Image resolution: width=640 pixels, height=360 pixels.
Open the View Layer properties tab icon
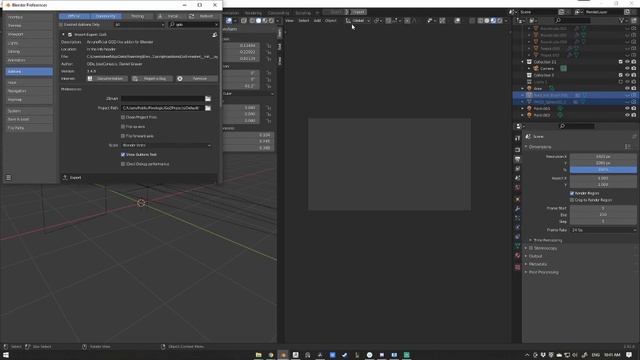click(x=518, y=169)
